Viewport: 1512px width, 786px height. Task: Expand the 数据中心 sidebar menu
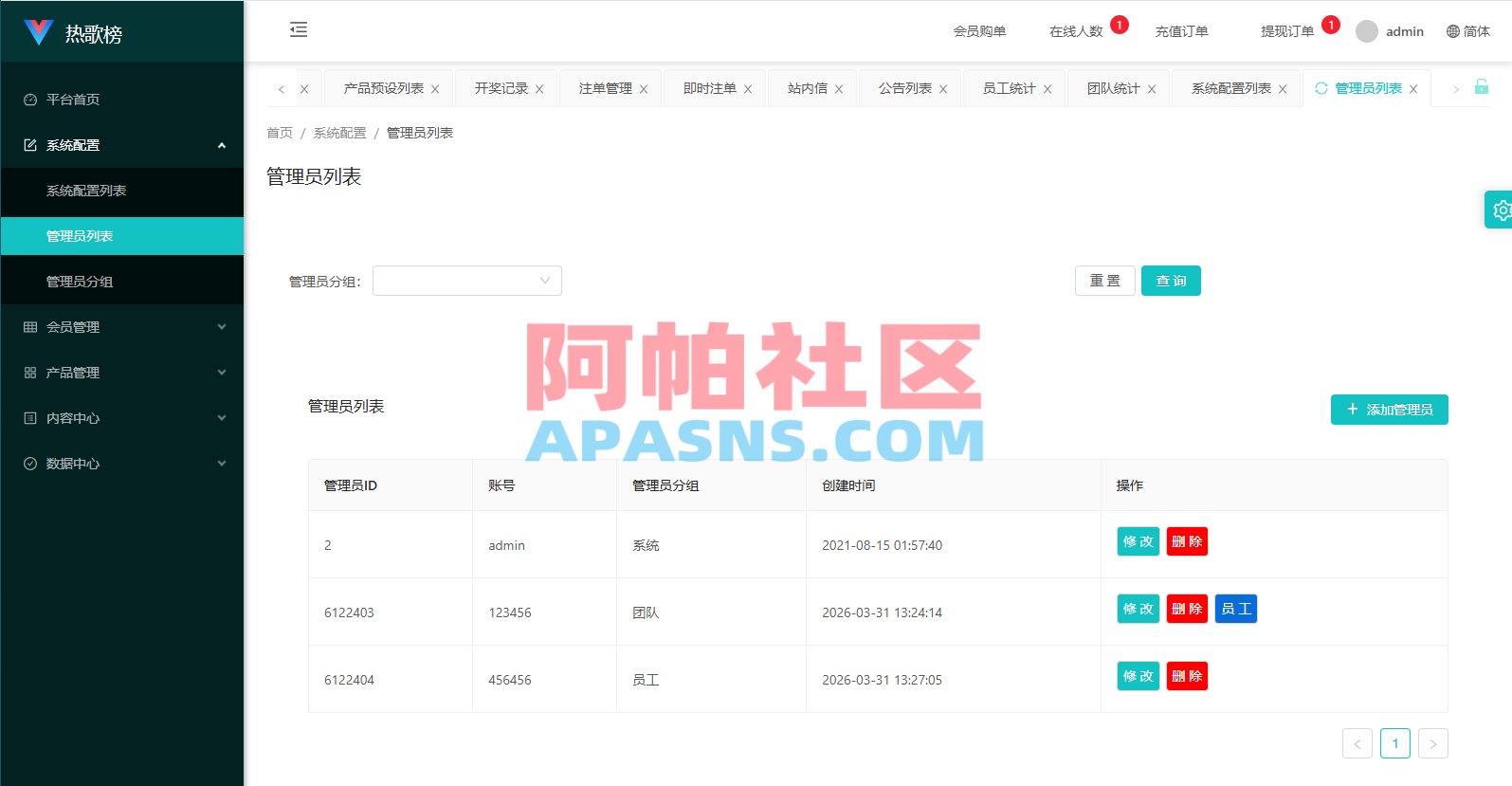coord(122,464)
